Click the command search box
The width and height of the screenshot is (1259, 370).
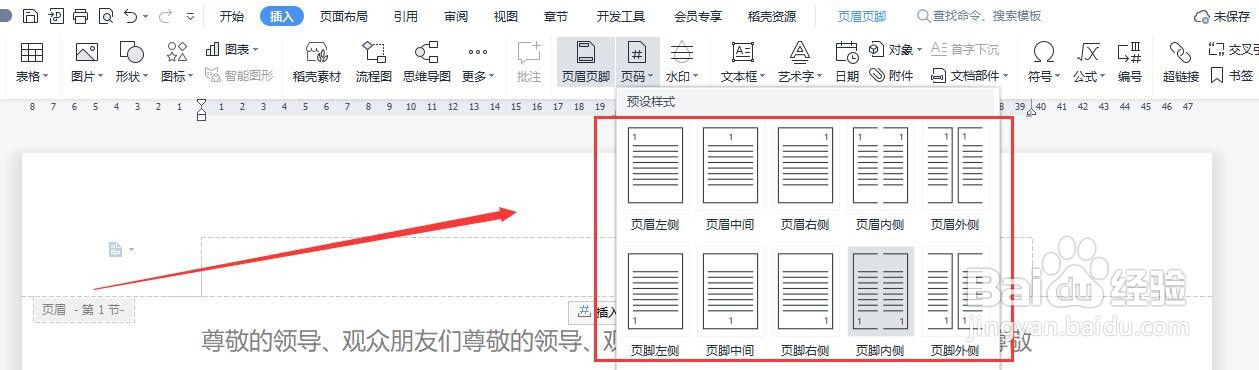click(x=980, y=16)
